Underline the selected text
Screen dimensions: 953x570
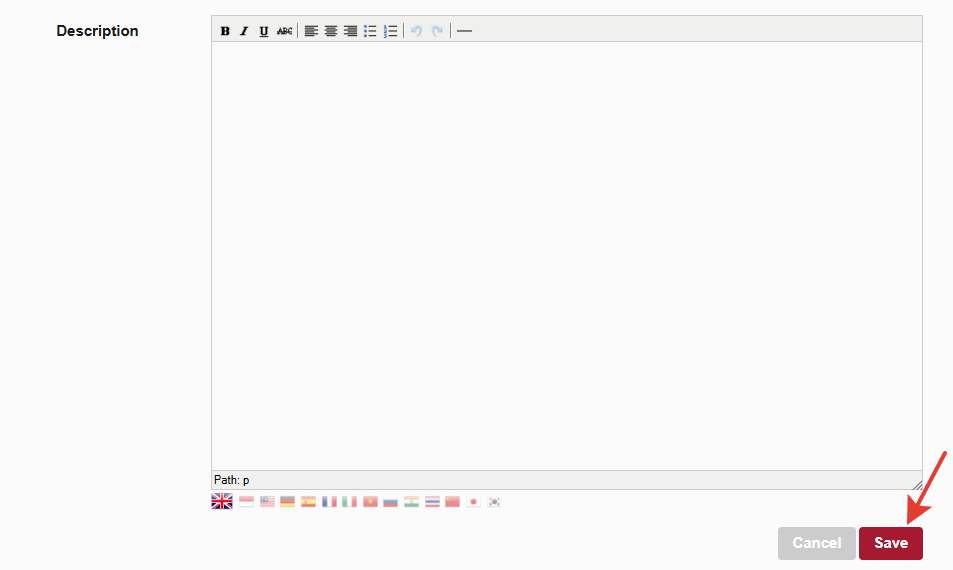(x=264, y=31)
